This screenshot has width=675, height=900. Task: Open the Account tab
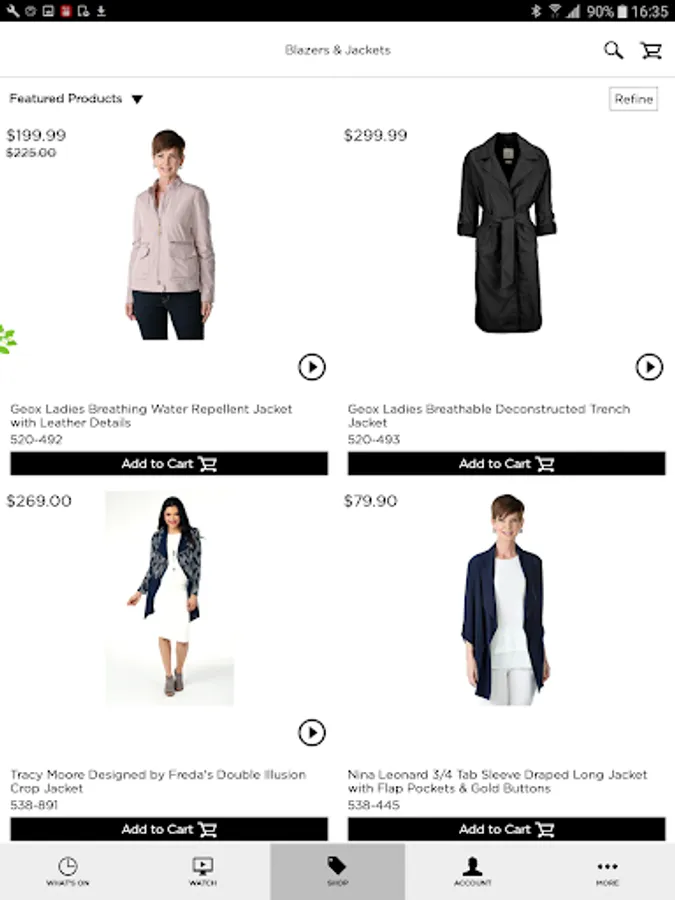tap(472, 871)
